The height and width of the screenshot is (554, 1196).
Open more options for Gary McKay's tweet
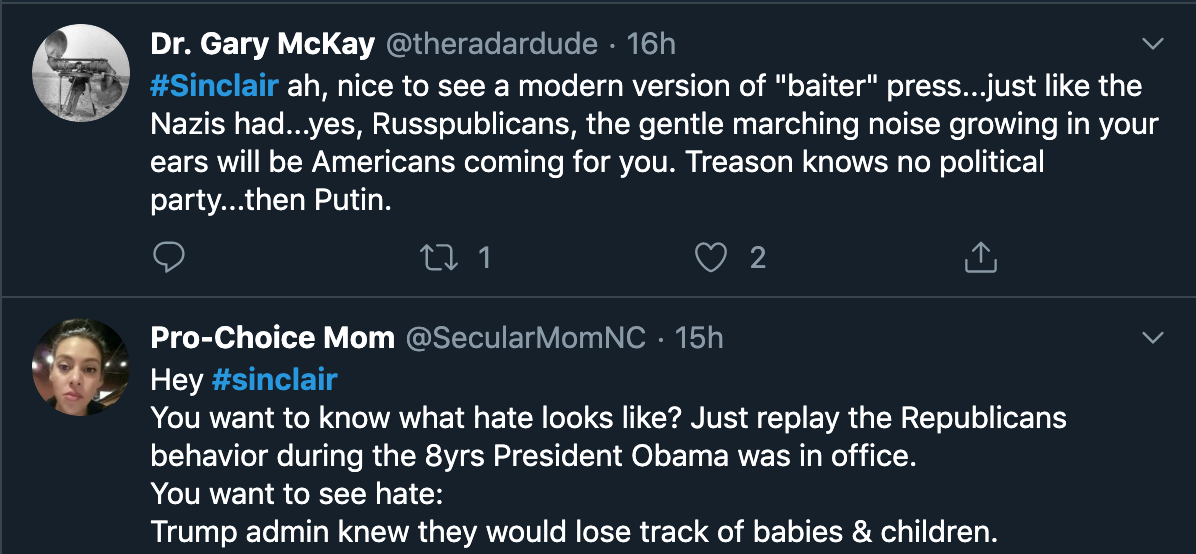(1153, 44)
